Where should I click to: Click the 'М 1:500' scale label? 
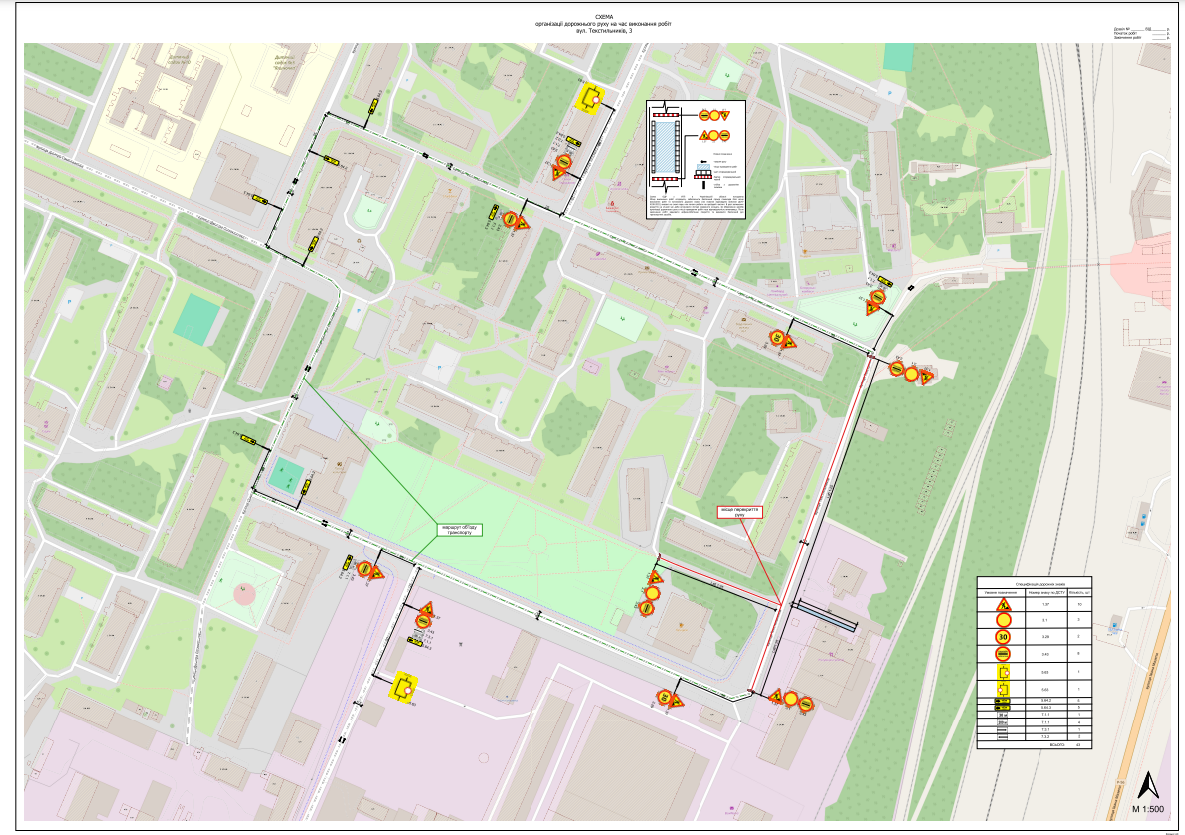[1149, 807]
